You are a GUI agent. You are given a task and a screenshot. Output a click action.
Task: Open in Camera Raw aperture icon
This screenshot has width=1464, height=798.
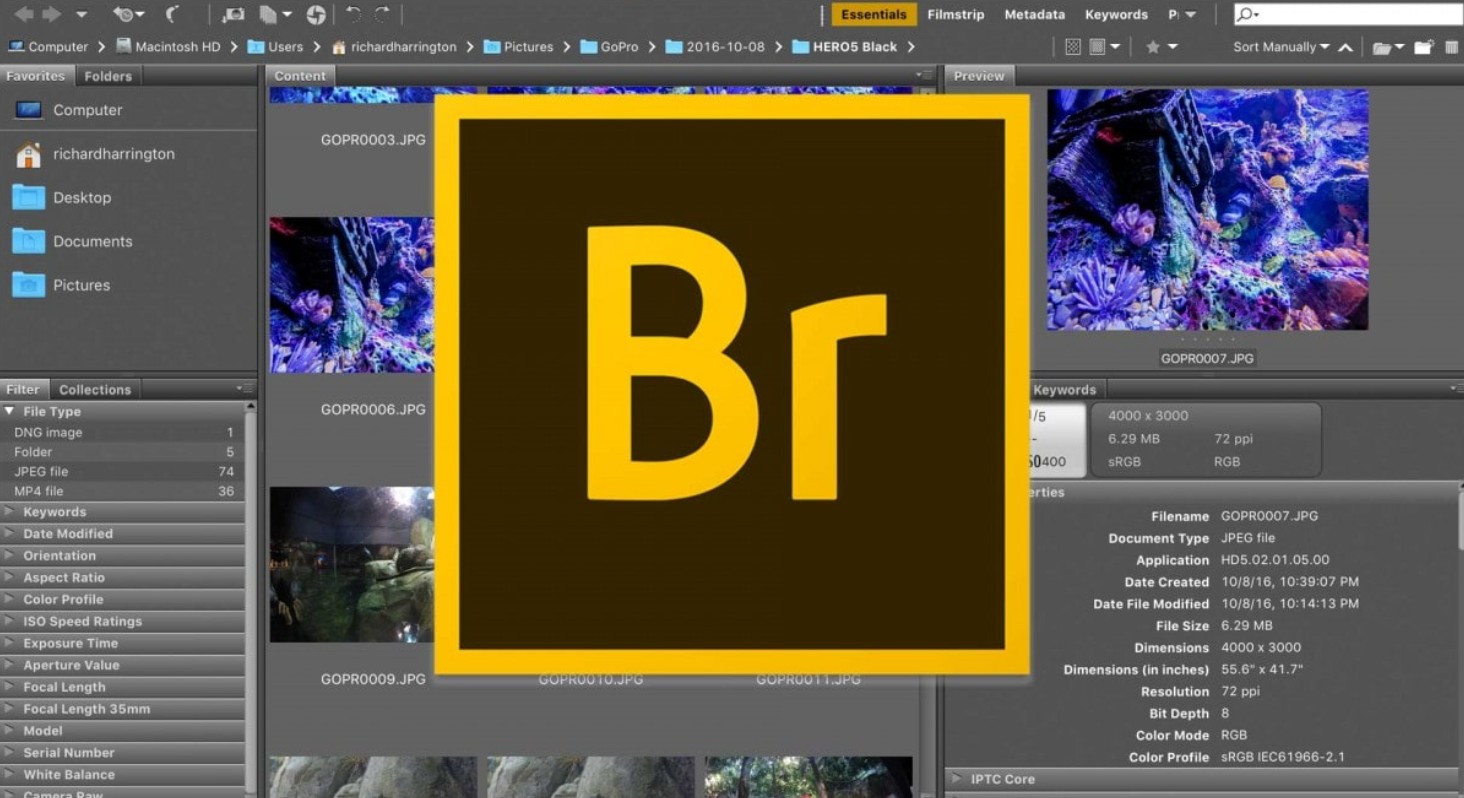click(x=316, y=15)
